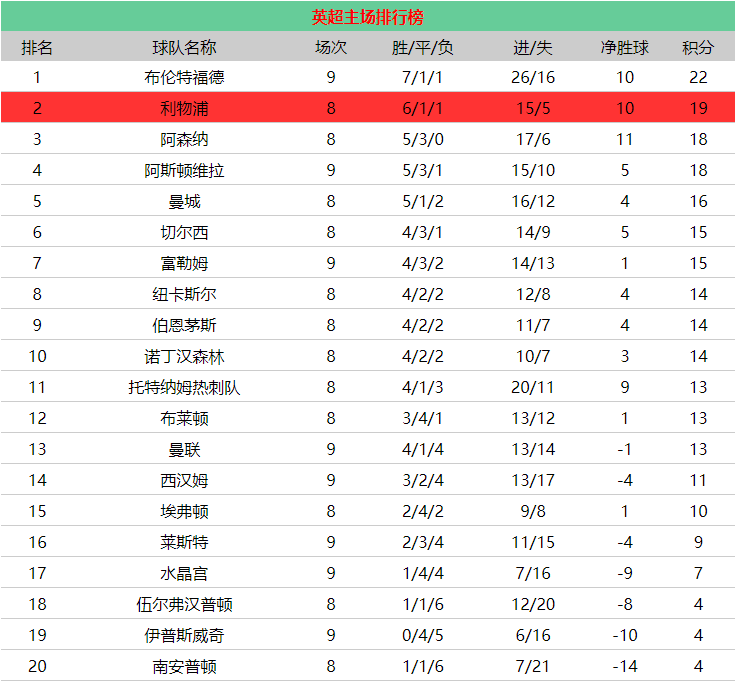Select the 场次 column header
The width and height of the screenshot is (735, 682).
tap(331, 47)
